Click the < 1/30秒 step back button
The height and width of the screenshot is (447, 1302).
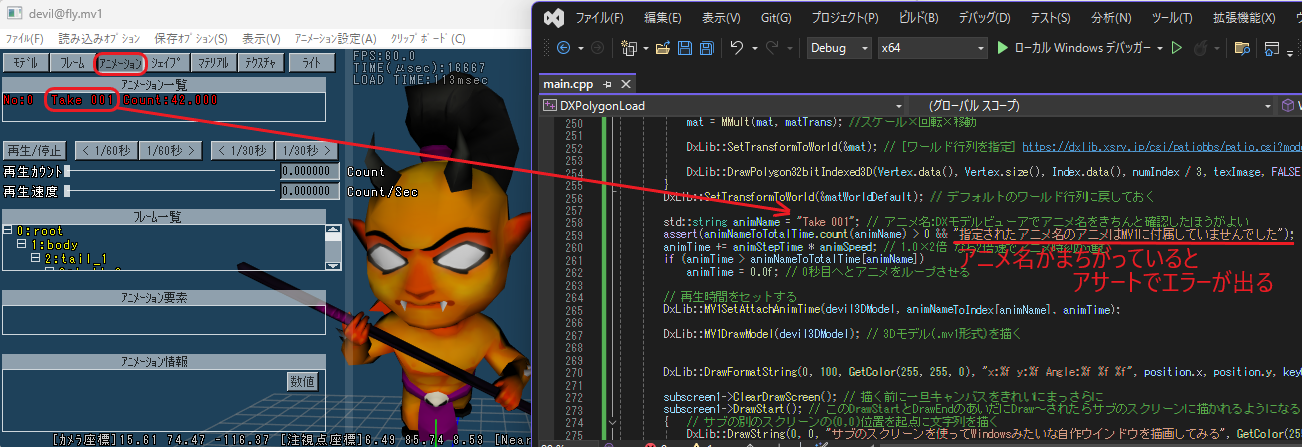(x=243, y=150)
